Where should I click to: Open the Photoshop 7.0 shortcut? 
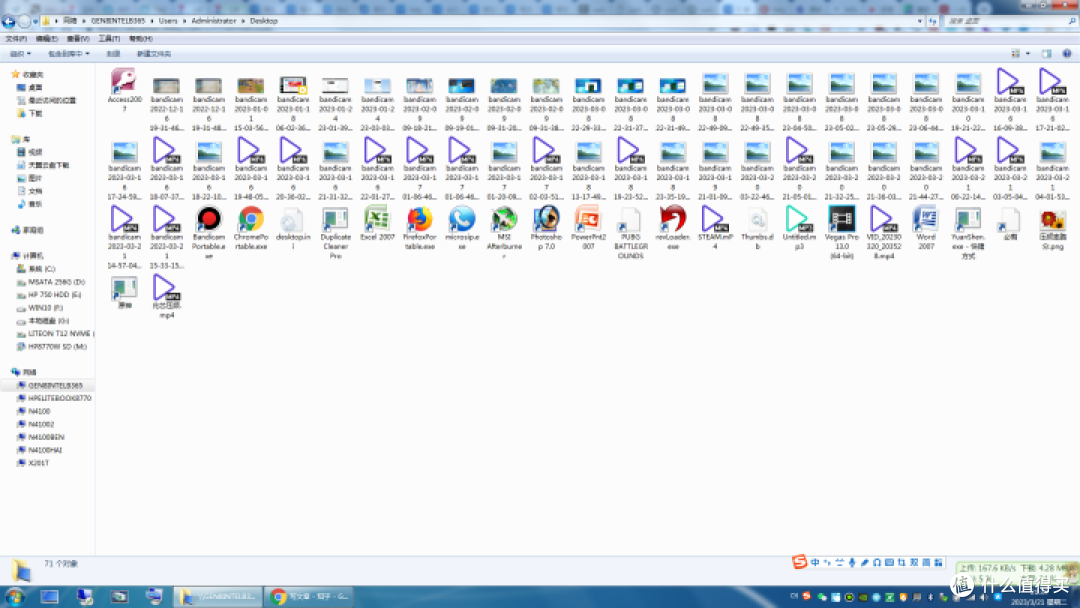(546, 228)
